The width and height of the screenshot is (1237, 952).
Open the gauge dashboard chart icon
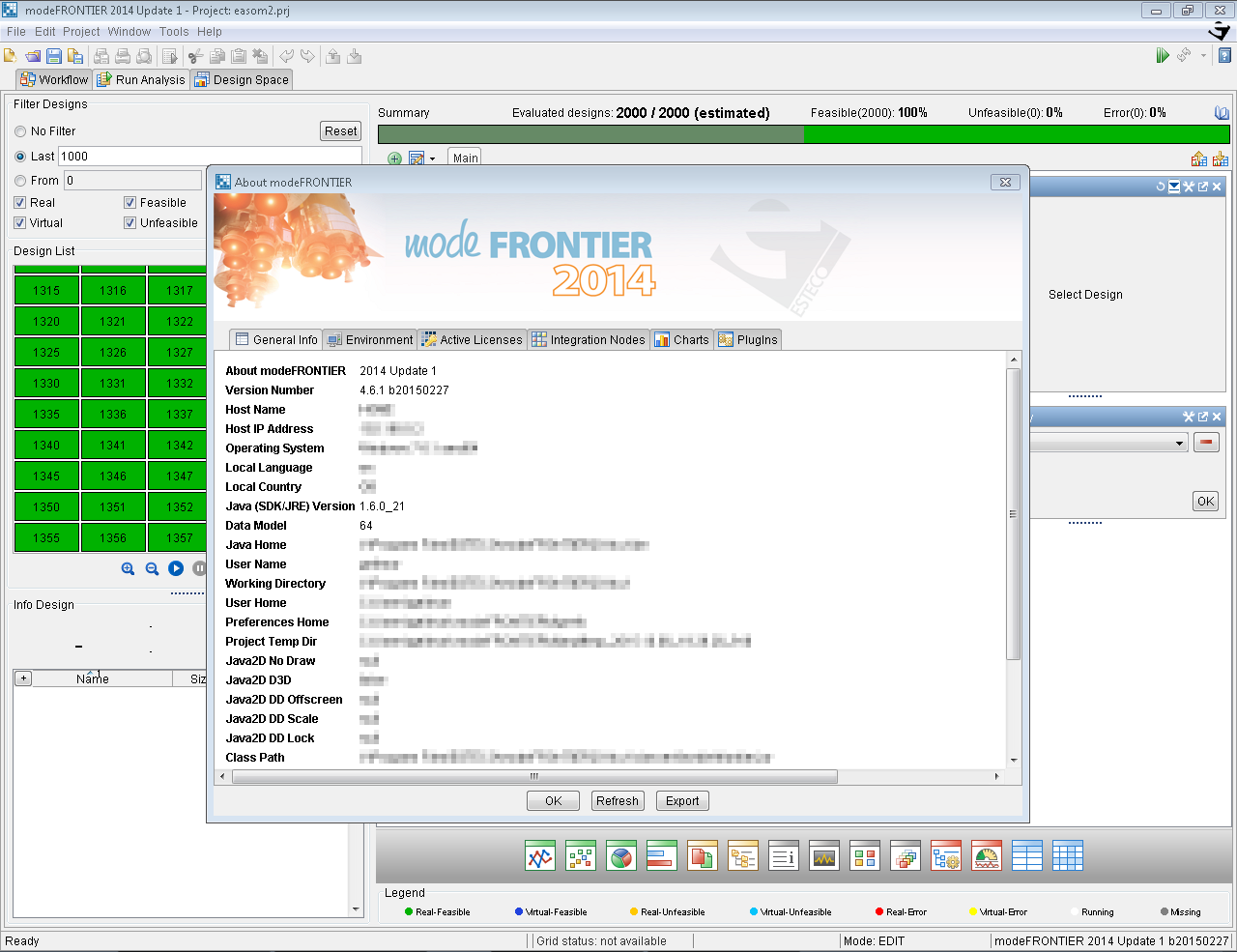point(987,856)
